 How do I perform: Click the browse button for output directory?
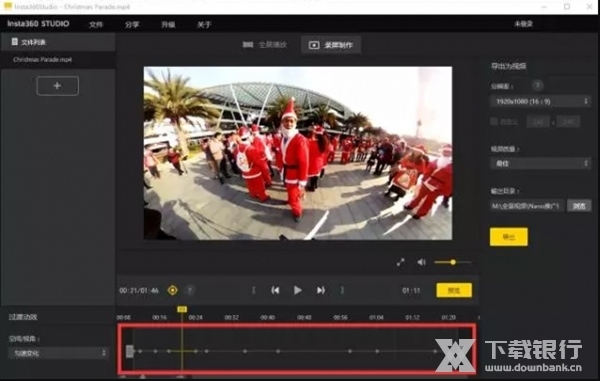coord(579,206)
